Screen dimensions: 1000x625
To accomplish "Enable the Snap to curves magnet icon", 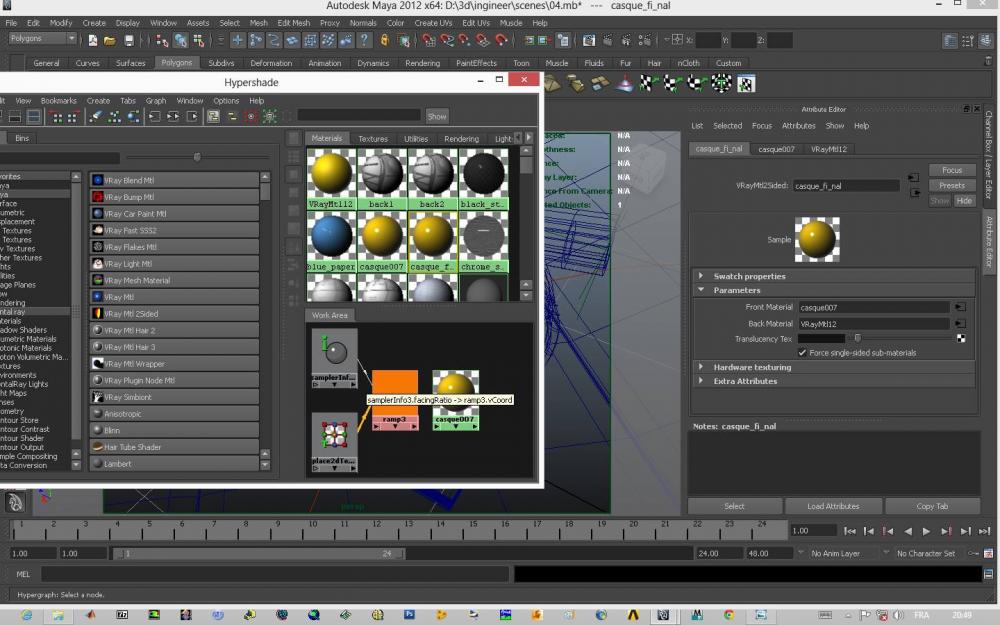I will tap(447, 41).
